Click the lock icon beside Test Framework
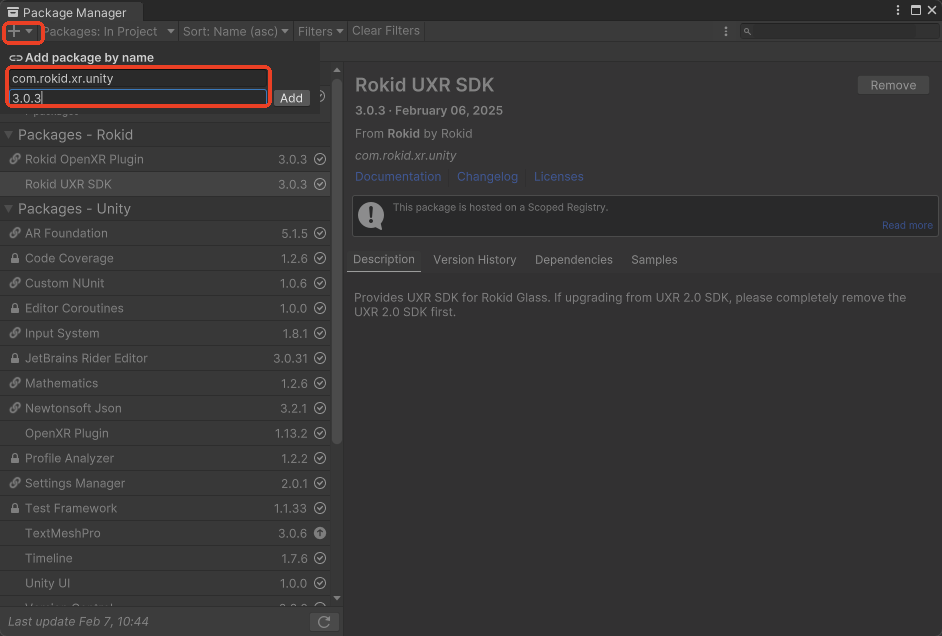The image size is (942, 636). 15,508
